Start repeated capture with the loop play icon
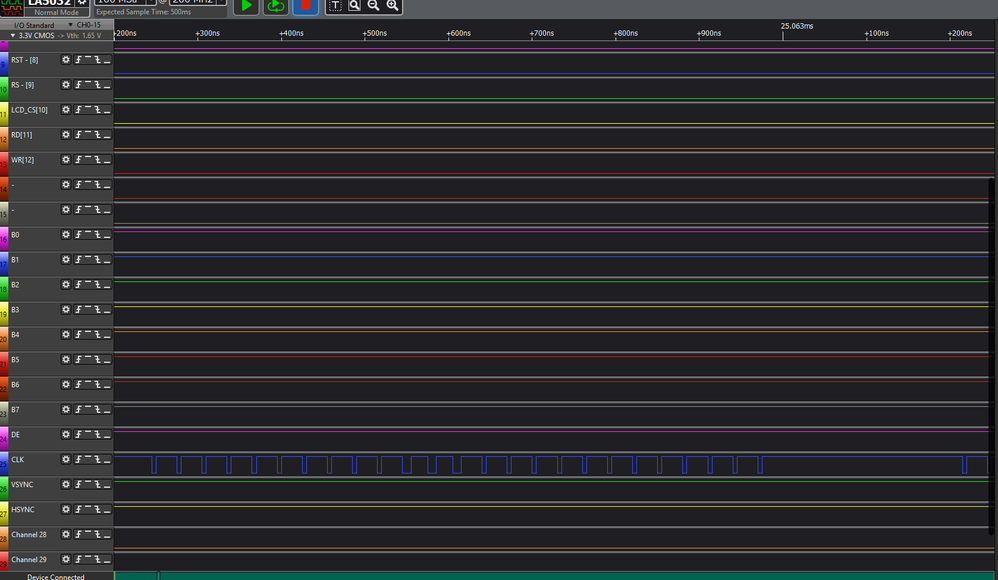This screenshot has width=998, height=580. pyautogui.click(x=276, y=6)
